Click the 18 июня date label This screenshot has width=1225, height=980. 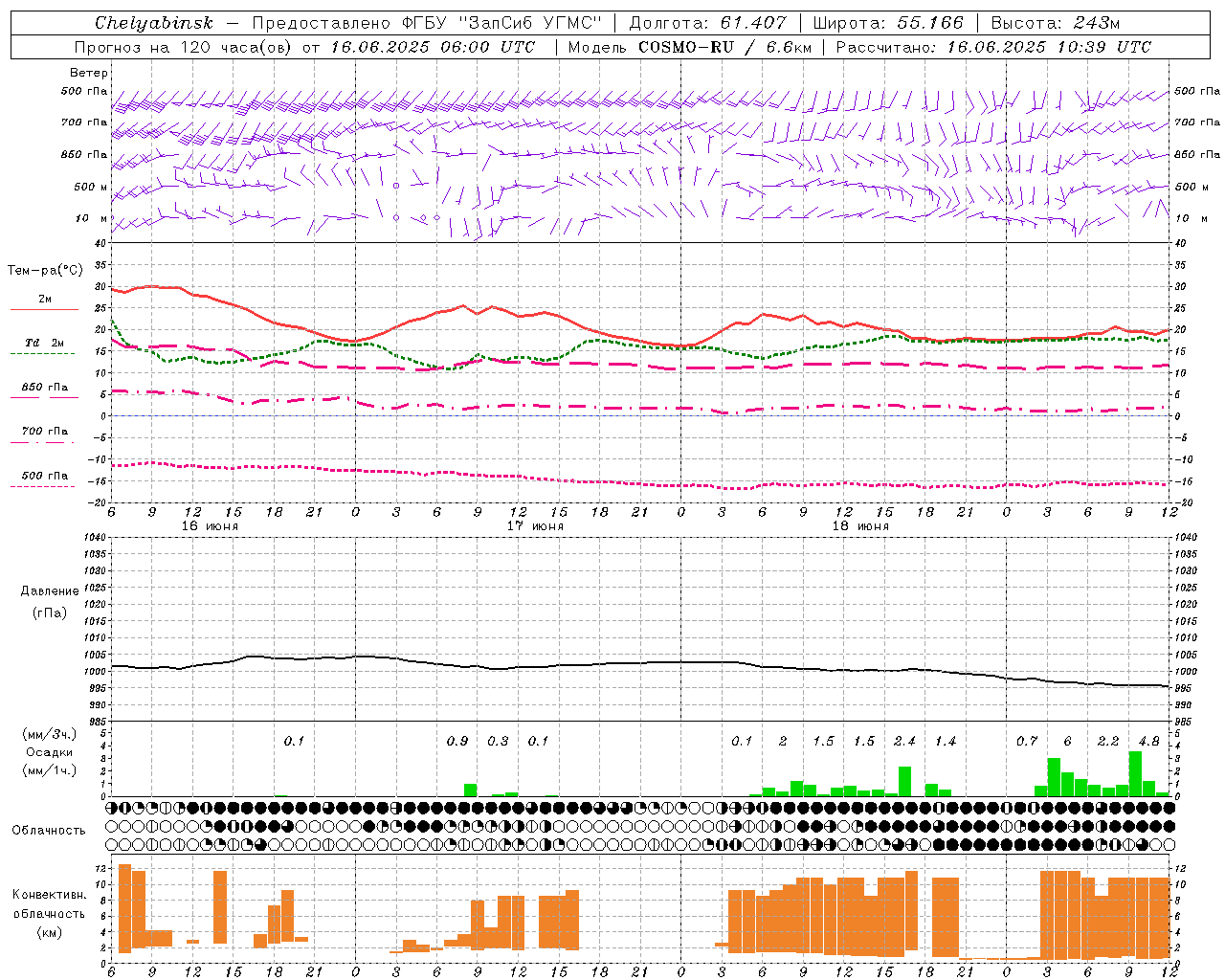(860, 526)
